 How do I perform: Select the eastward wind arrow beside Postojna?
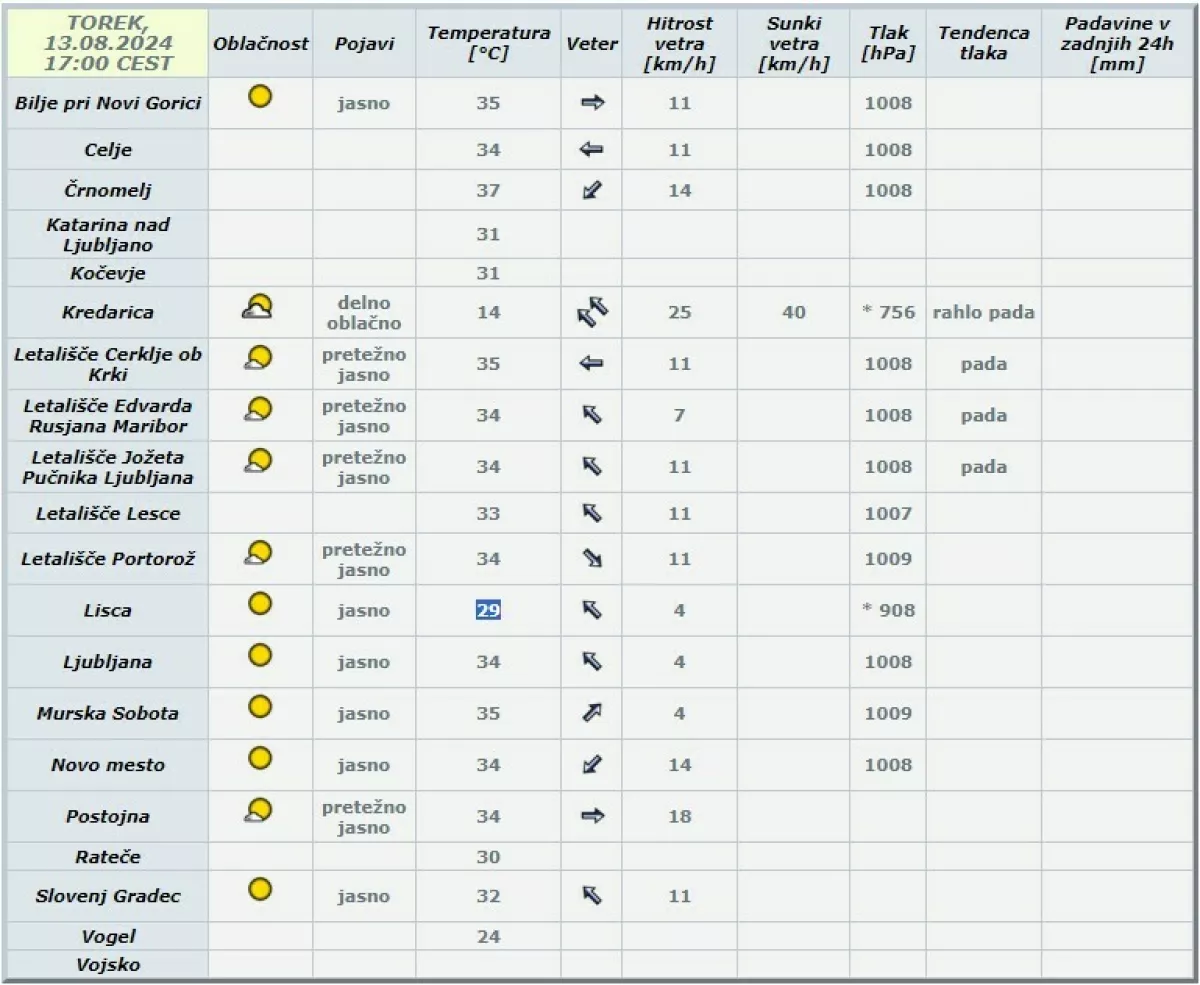click(x=592, y=815)
